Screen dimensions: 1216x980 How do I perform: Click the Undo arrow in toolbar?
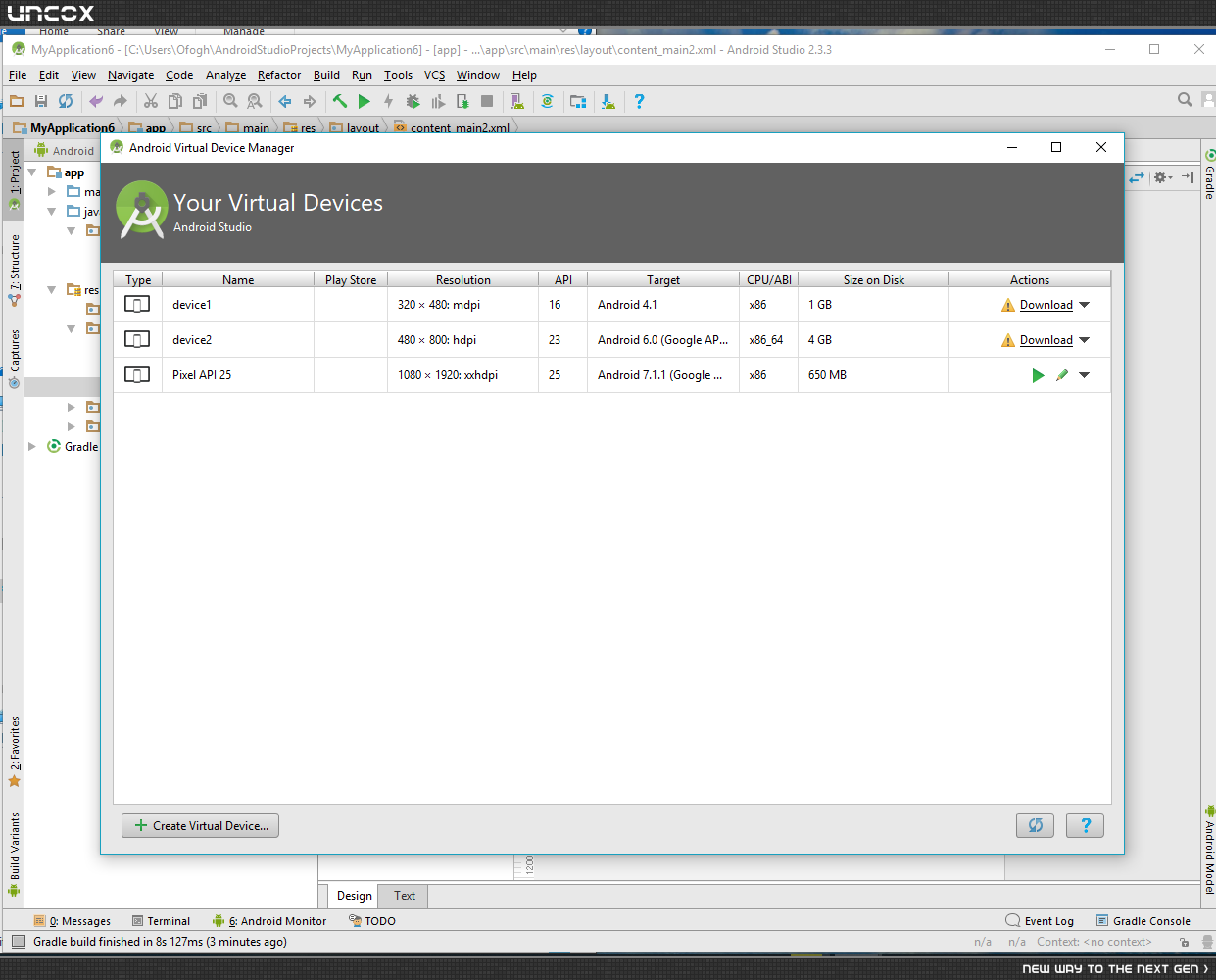point(96,101)
